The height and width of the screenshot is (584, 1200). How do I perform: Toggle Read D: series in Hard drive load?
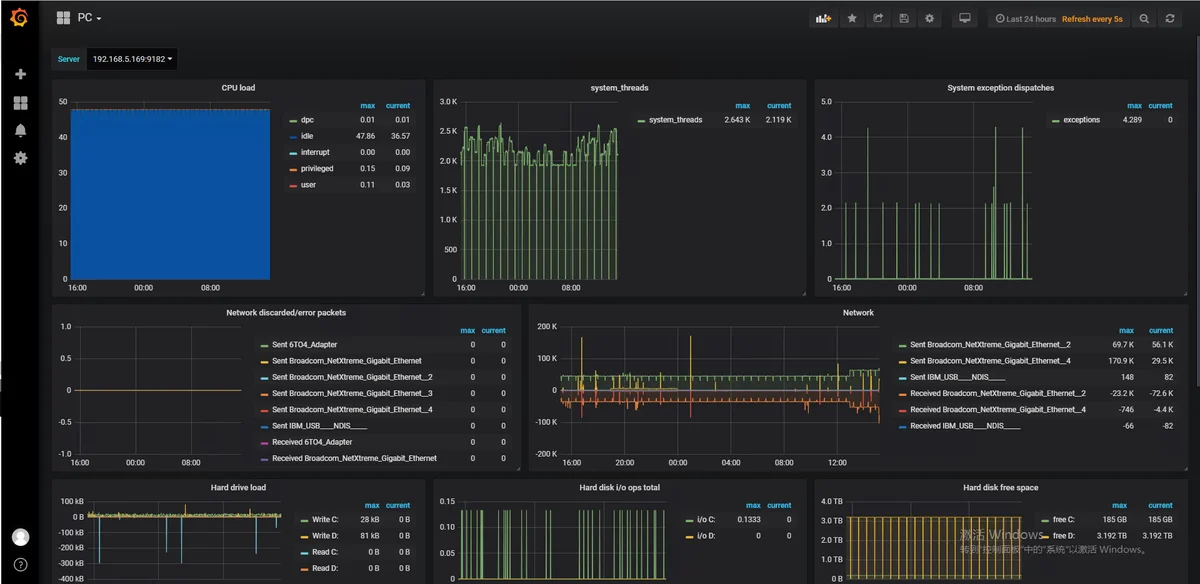325,568
